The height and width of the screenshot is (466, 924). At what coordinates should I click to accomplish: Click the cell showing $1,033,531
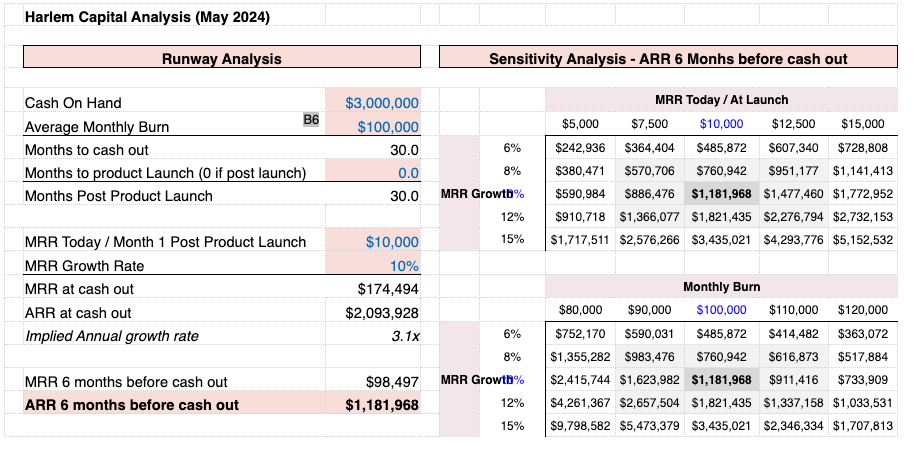click(x=863, y=403)
